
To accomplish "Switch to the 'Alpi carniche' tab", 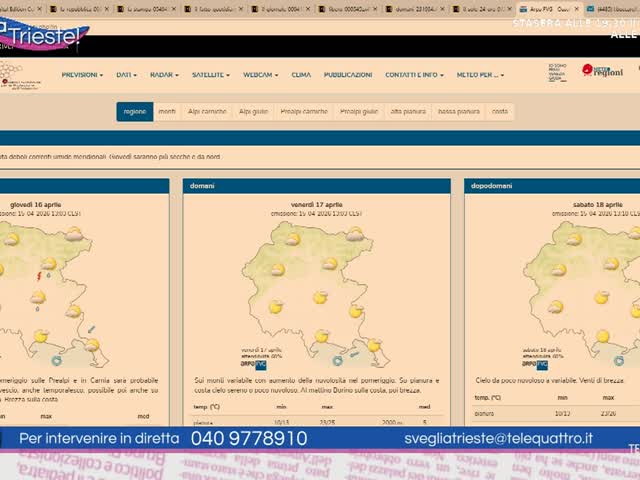I will 206,112.
